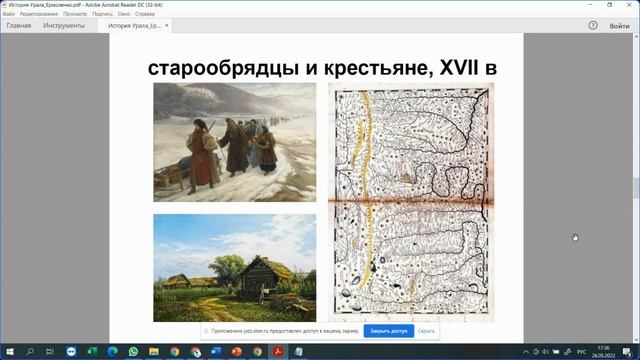Open the Редактирование menu
Viewport: 640px width, 360px height.
[39, 14]
